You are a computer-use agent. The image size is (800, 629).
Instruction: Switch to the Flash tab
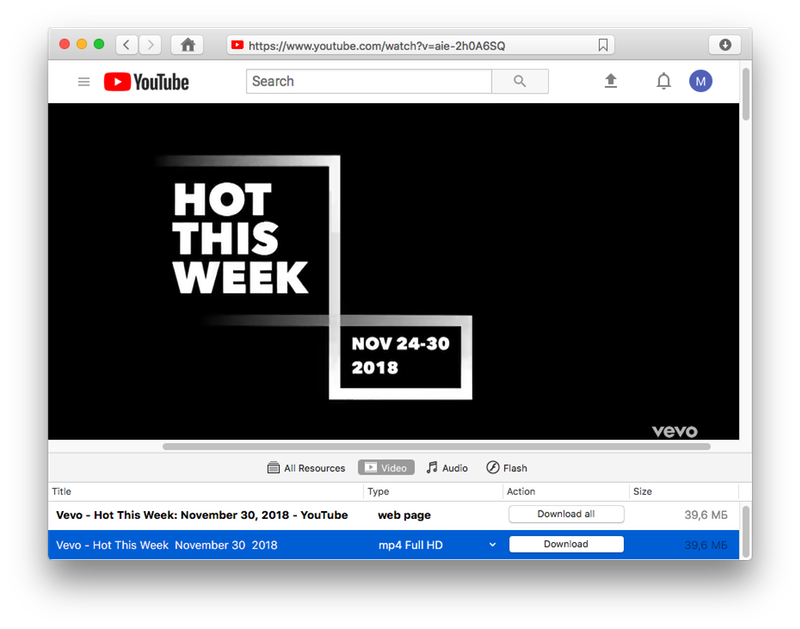pyautogui.click(x=507, y=468)
